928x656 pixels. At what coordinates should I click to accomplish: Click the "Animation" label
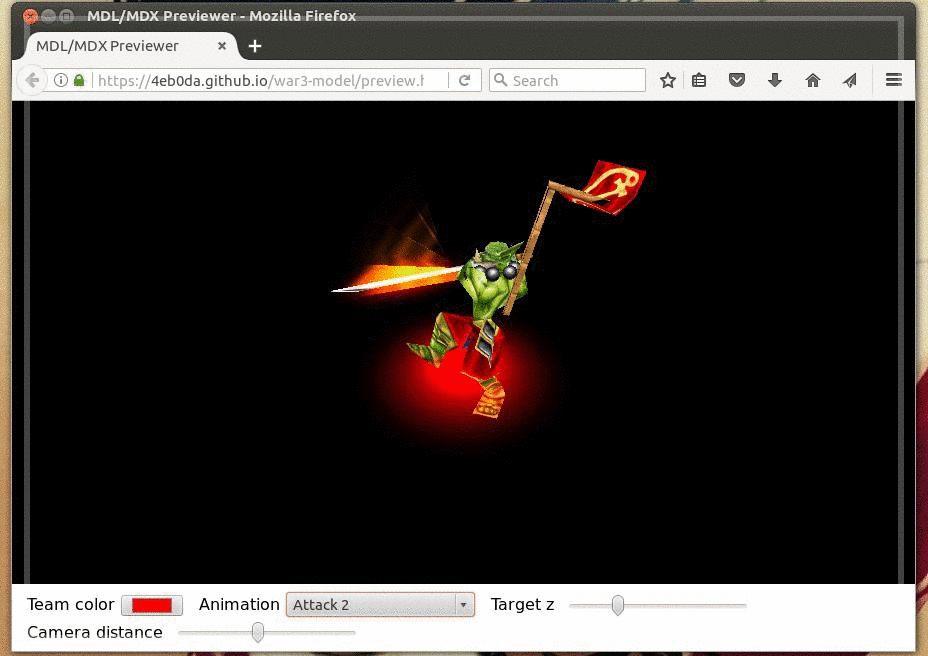pyautogui.click(x=239, y=604)
